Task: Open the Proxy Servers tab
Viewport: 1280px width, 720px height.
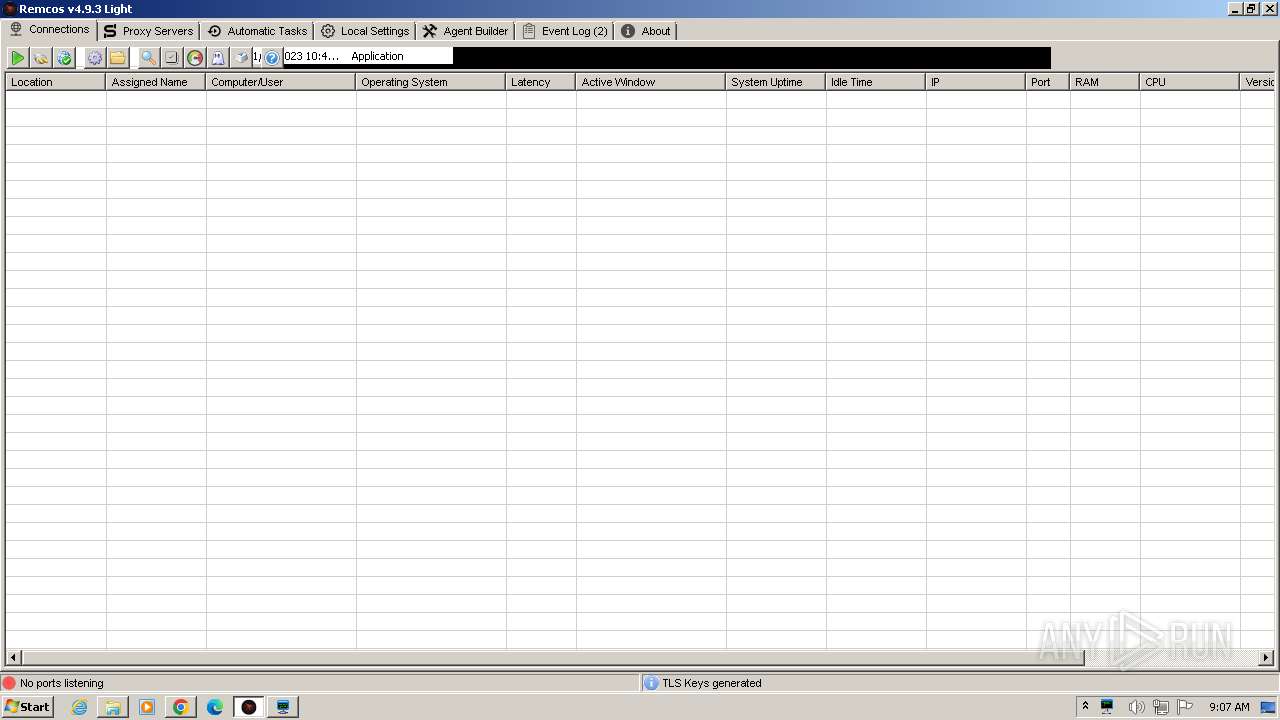Action: pos(149,31)
